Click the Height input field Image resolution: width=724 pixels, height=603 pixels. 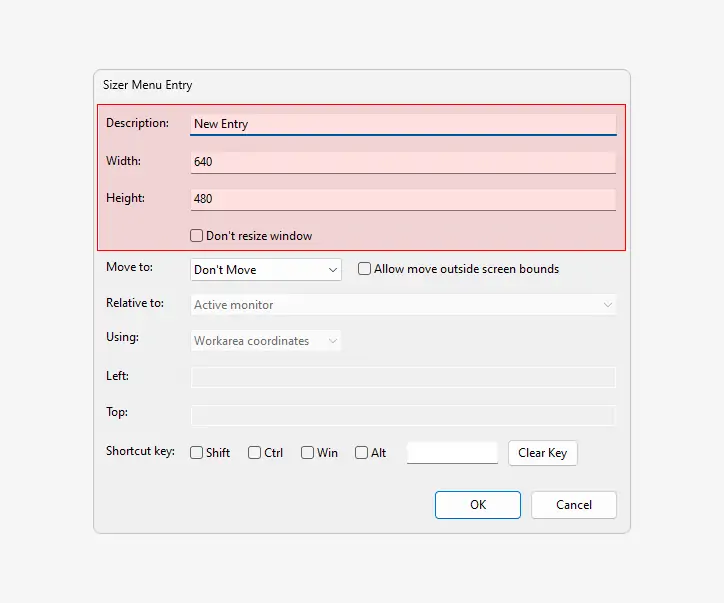point(402,199)
